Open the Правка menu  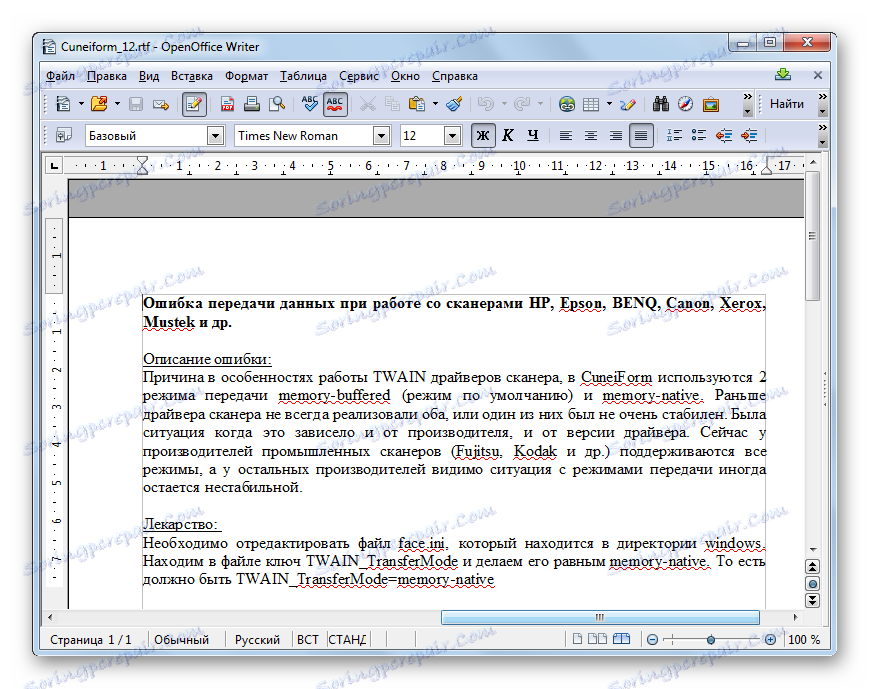tap(107, 76)
